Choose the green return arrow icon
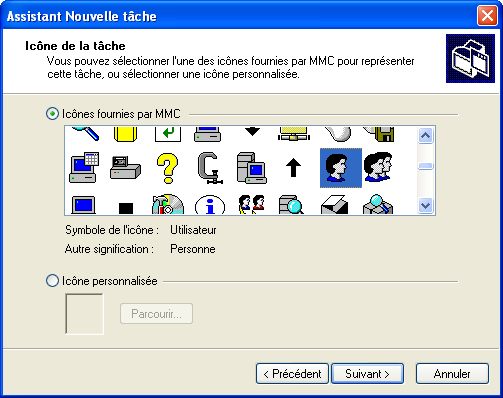This screenshot has width=503, height=398. pos(168,134)
